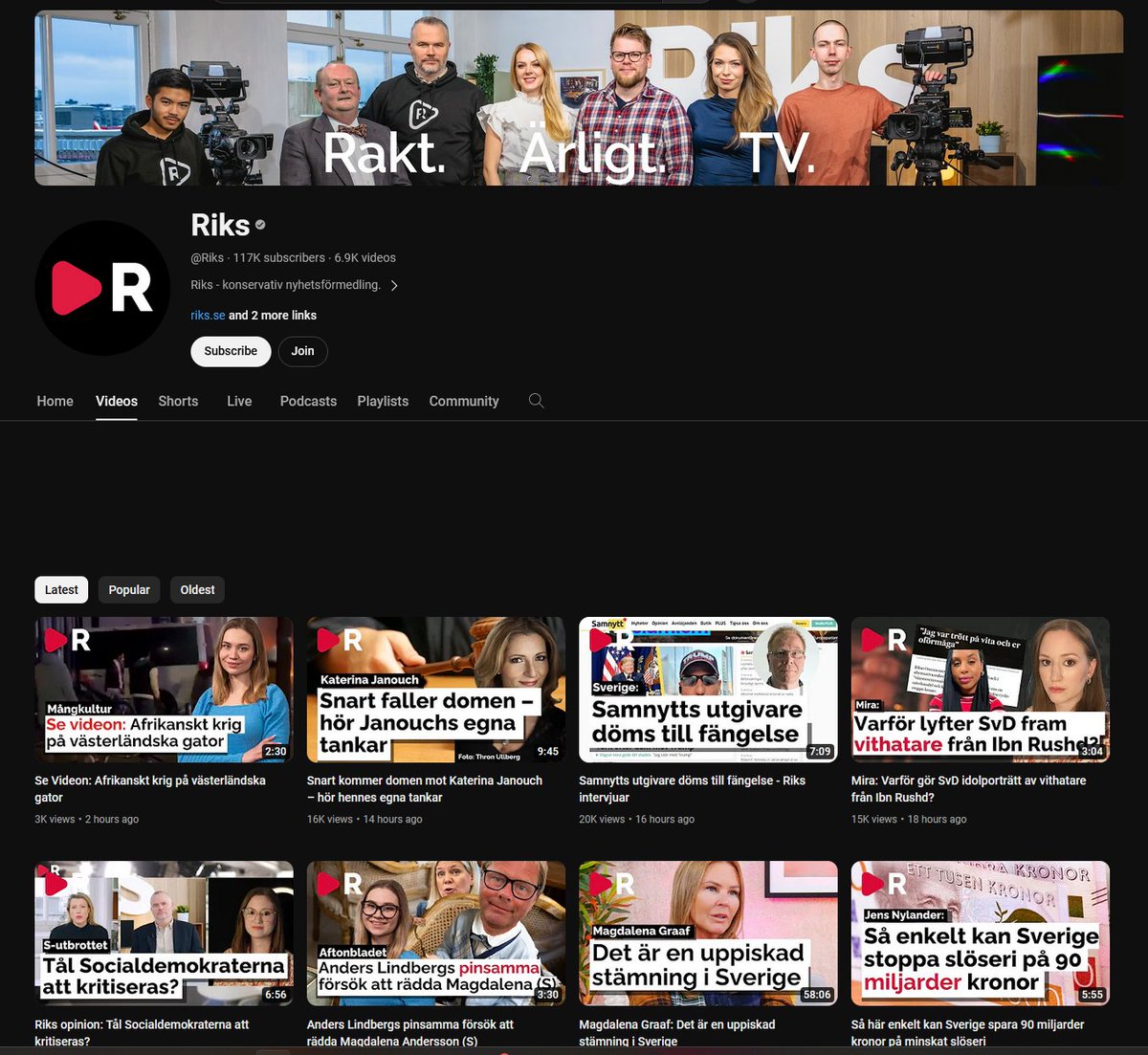Click title 'Så här enkelt kan Sverige spara'

point(968,1033)
